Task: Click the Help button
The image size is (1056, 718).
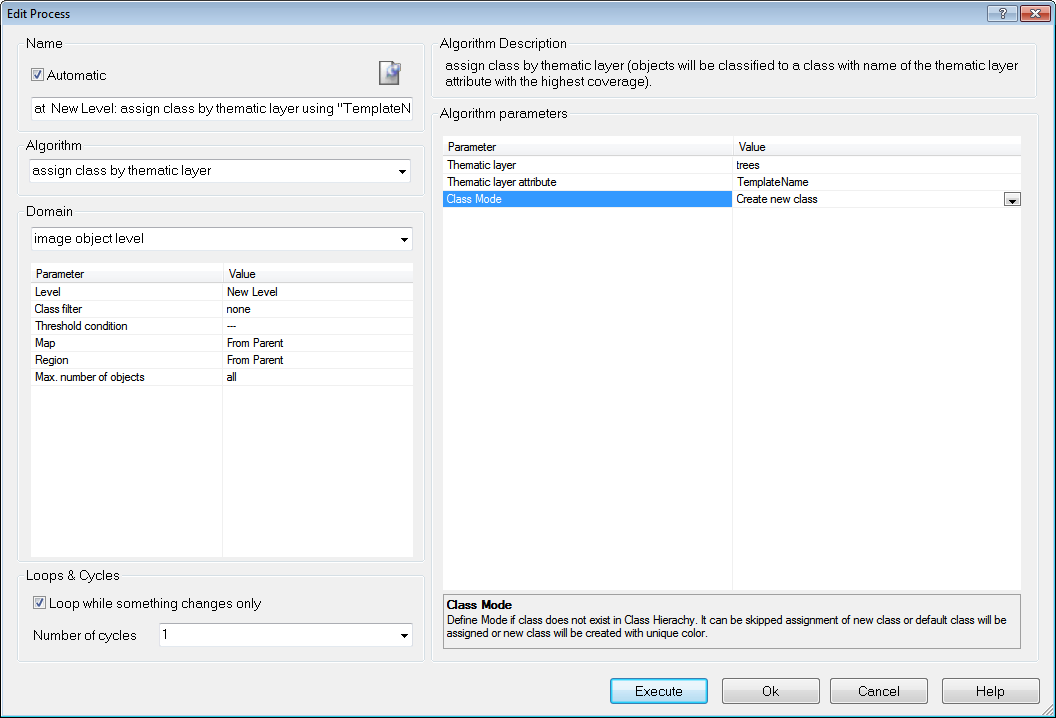Action: (990, 691)
